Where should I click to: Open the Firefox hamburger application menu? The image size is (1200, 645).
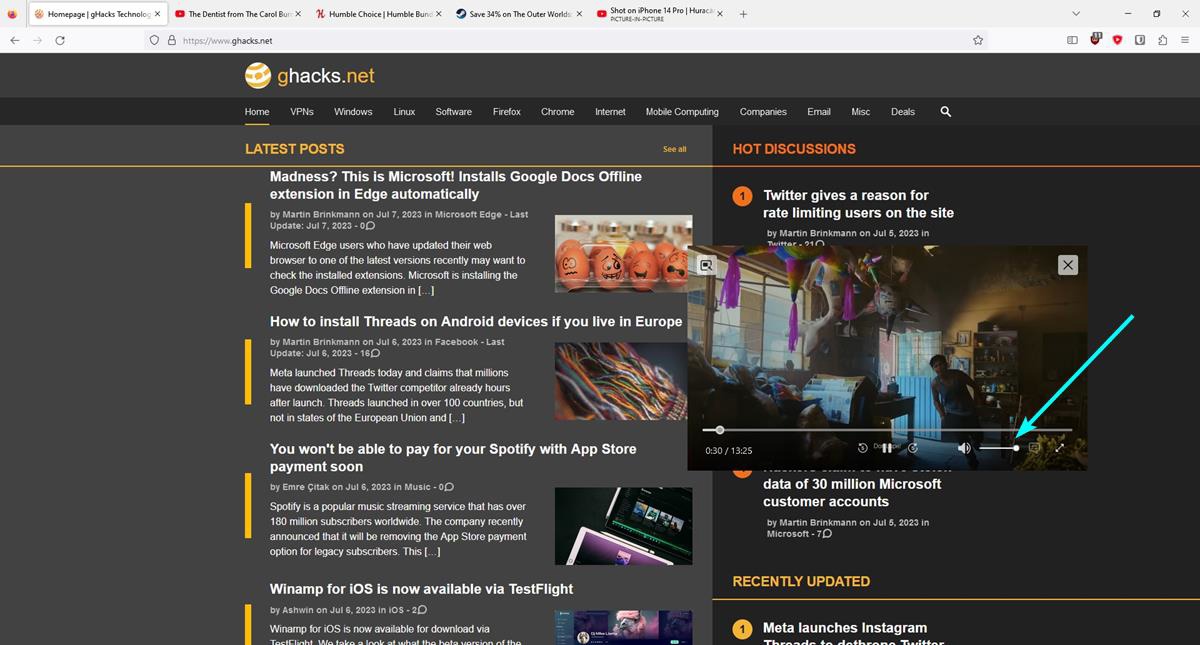1185,40
